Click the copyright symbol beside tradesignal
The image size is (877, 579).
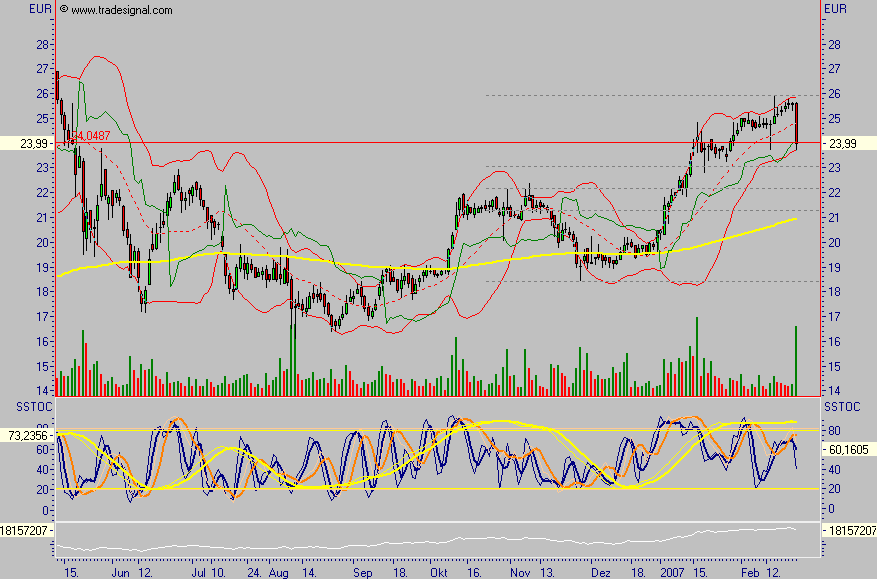coord(64,10)
